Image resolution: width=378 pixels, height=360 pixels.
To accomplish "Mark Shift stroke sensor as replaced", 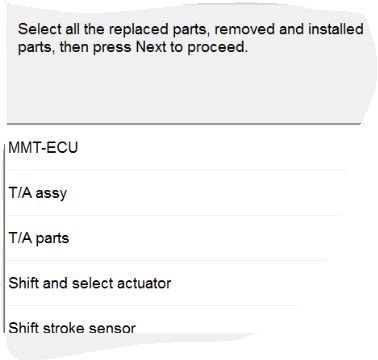I will click(x=72, y=327).
